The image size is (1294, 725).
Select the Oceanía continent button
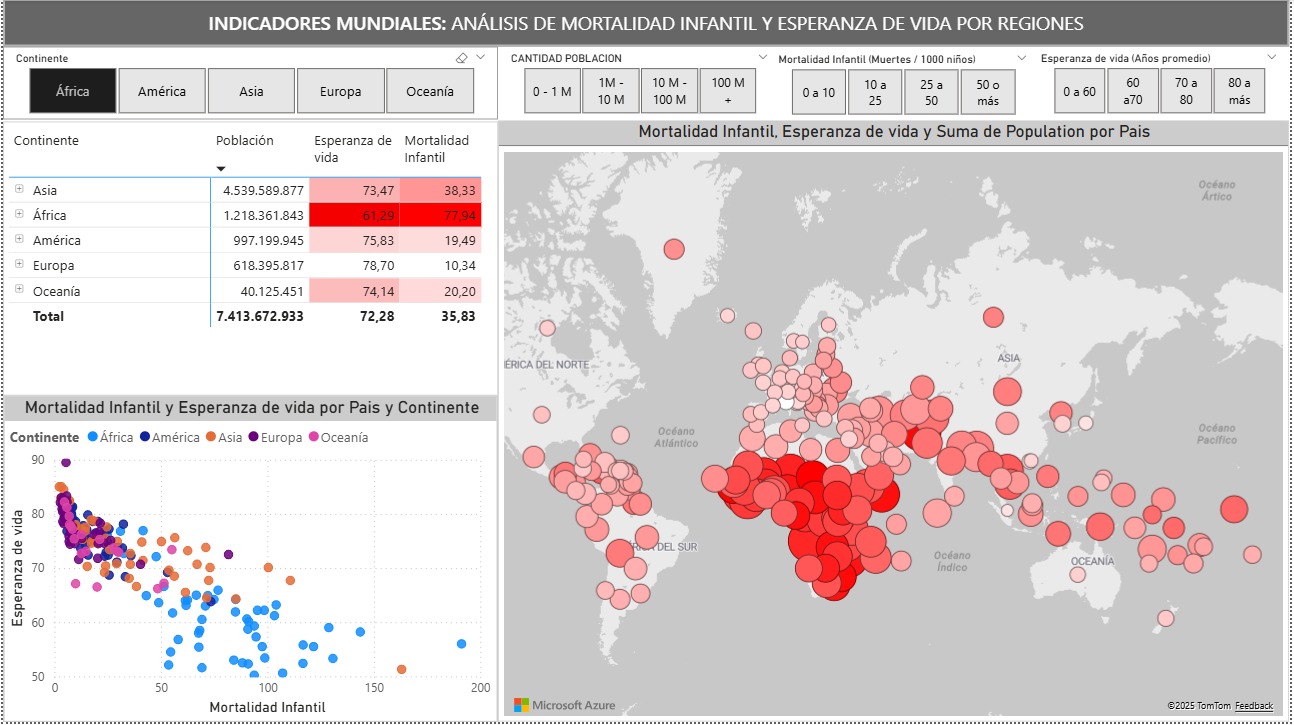430,90
